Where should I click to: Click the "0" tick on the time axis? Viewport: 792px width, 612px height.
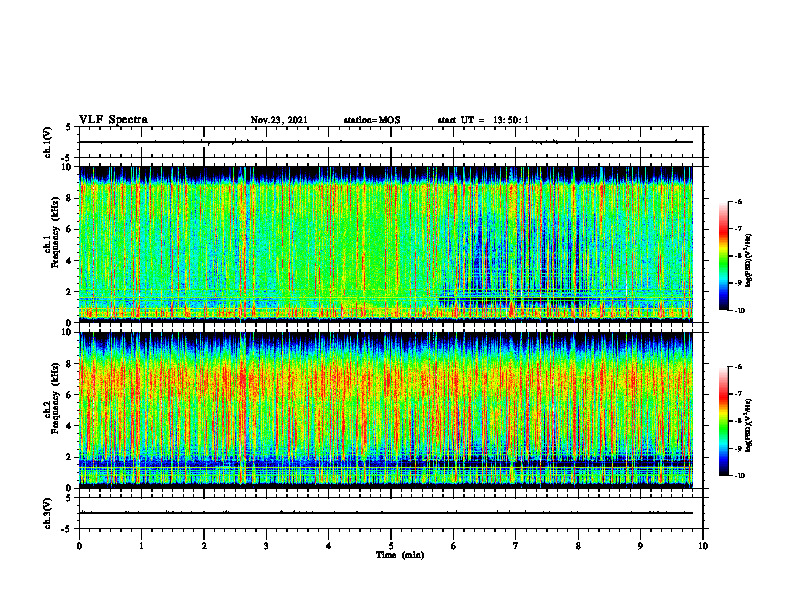[79, 546]
